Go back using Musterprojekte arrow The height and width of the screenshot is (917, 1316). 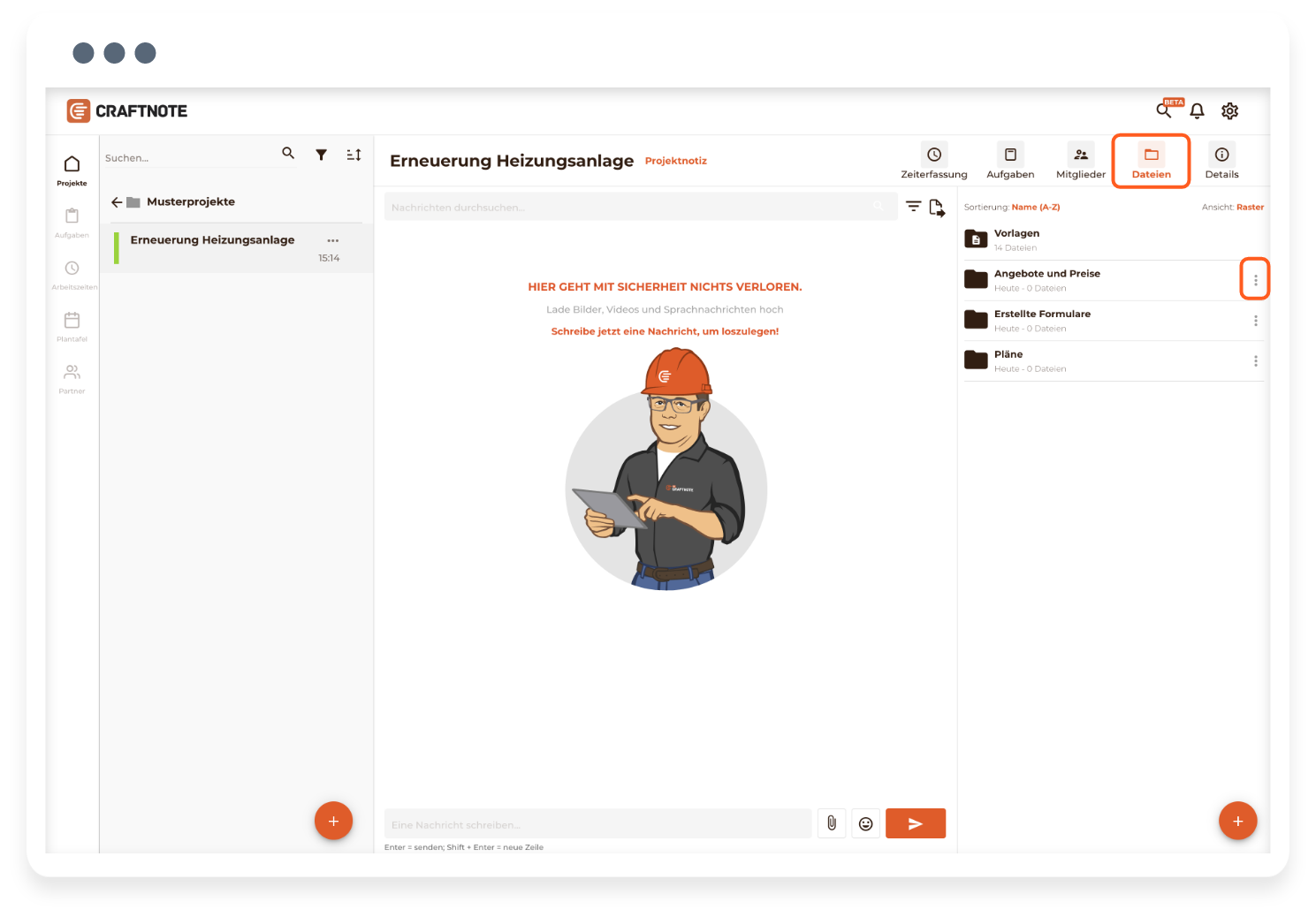(117, 202)
